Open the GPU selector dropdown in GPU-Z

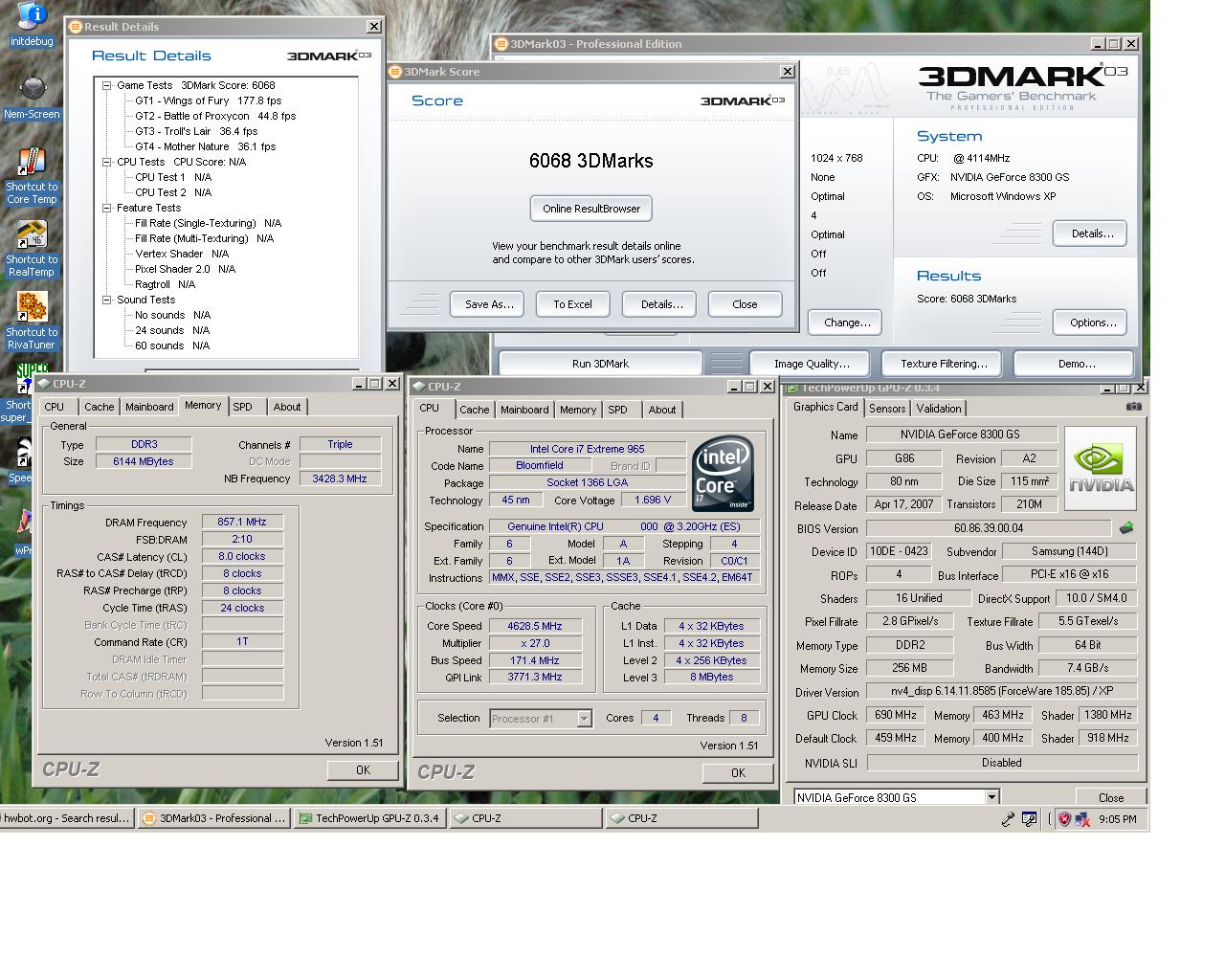click(x=992, y=797)
